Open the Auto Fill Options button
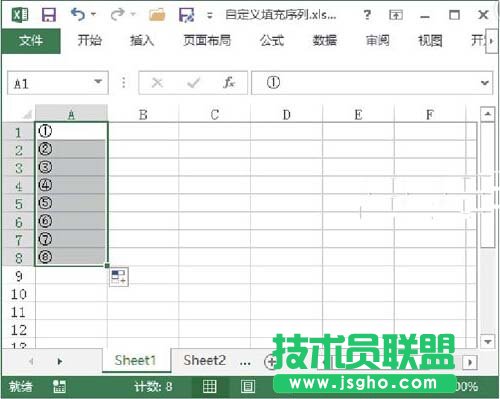This screenshot has height=399, width=500. click(119, 277)
